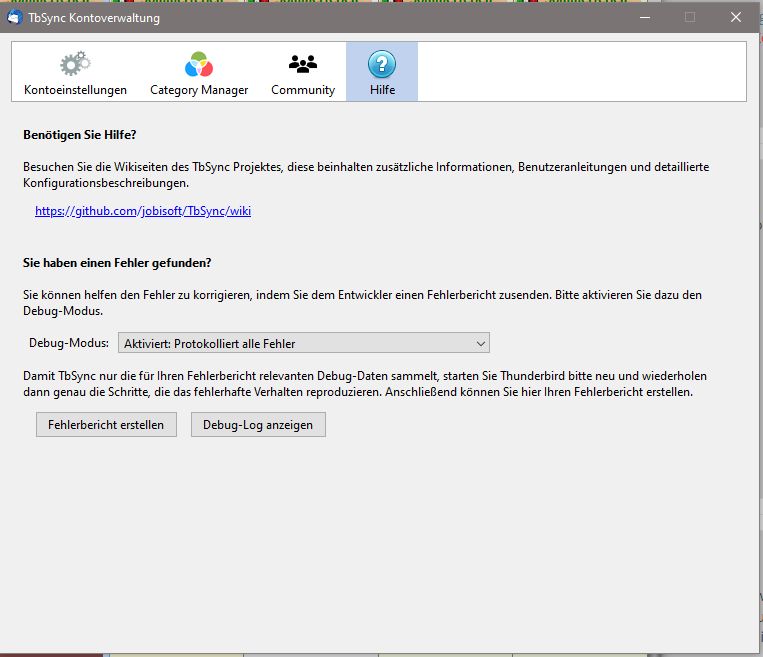The height and width of the screenshot is (657, 763).
Task: Click the Thunderbird icon in the title bar
Action: (15, 17)
